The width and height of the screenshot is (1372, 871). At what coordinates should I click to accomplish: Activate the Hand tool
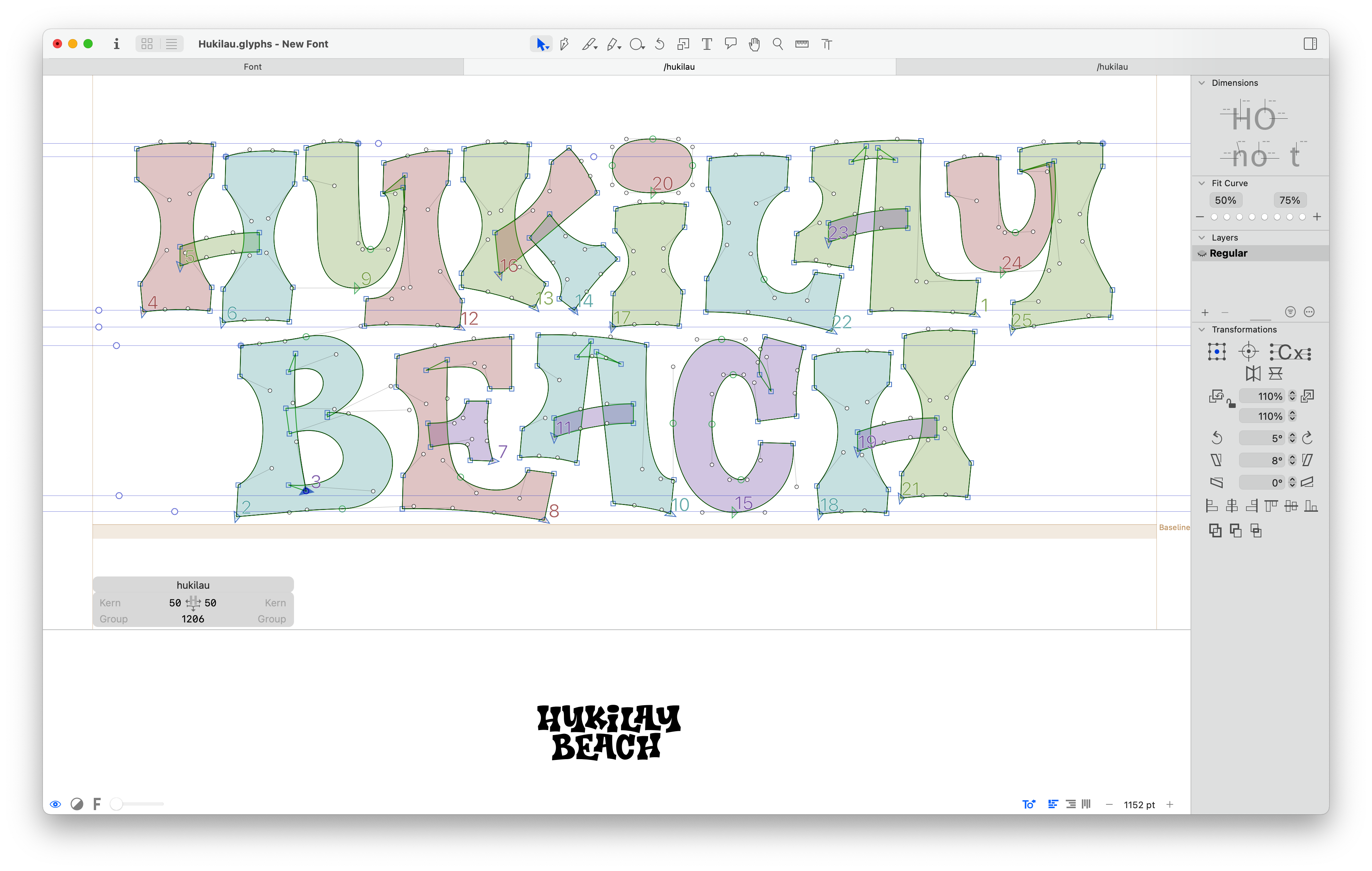[754, 44]
